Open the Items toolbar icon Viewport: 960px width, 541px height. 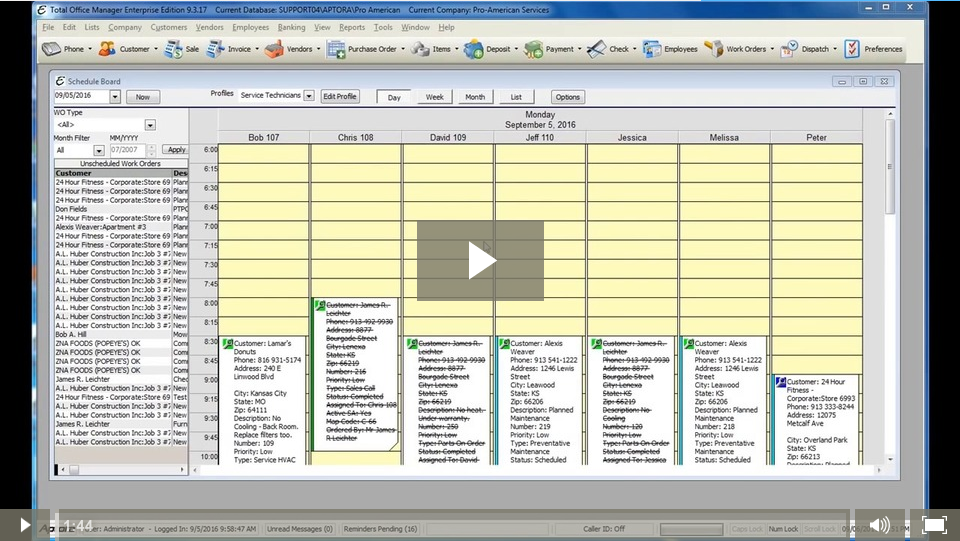[420, 49]
